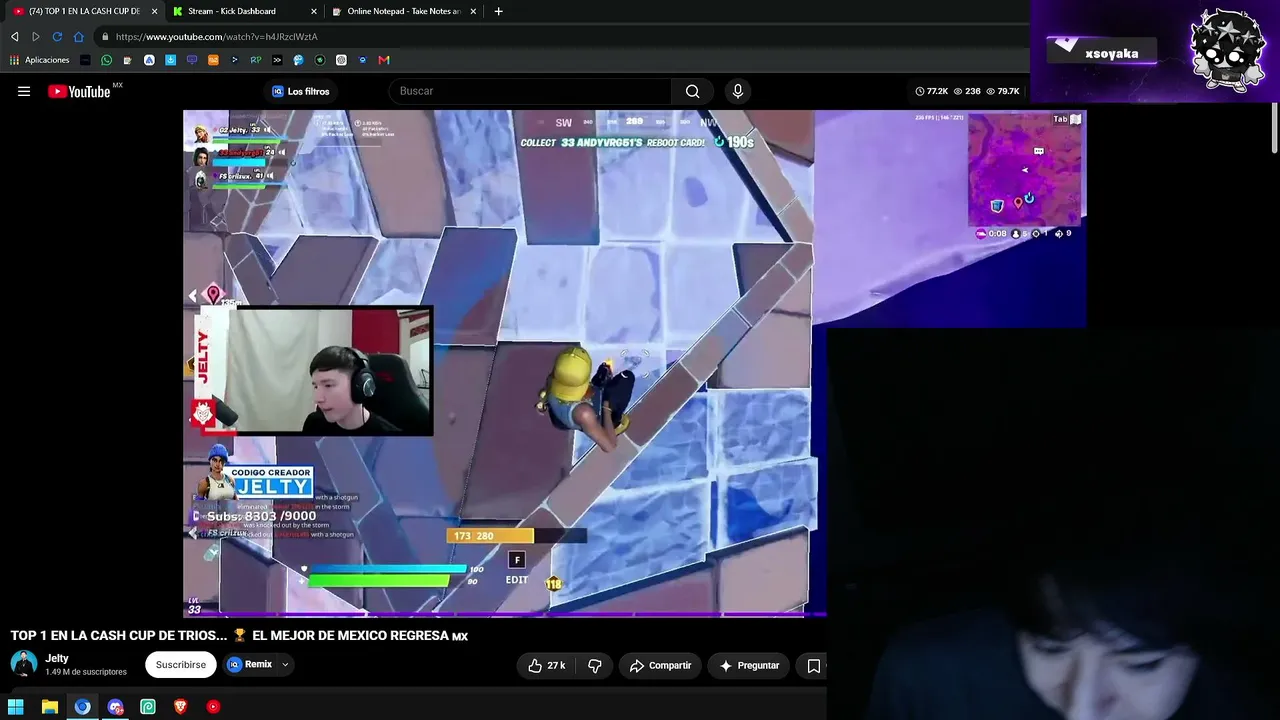Select the TOP 1 EN LA CASH CUP tab
The image size is (1280, 720).
click(x=84, y=11)
